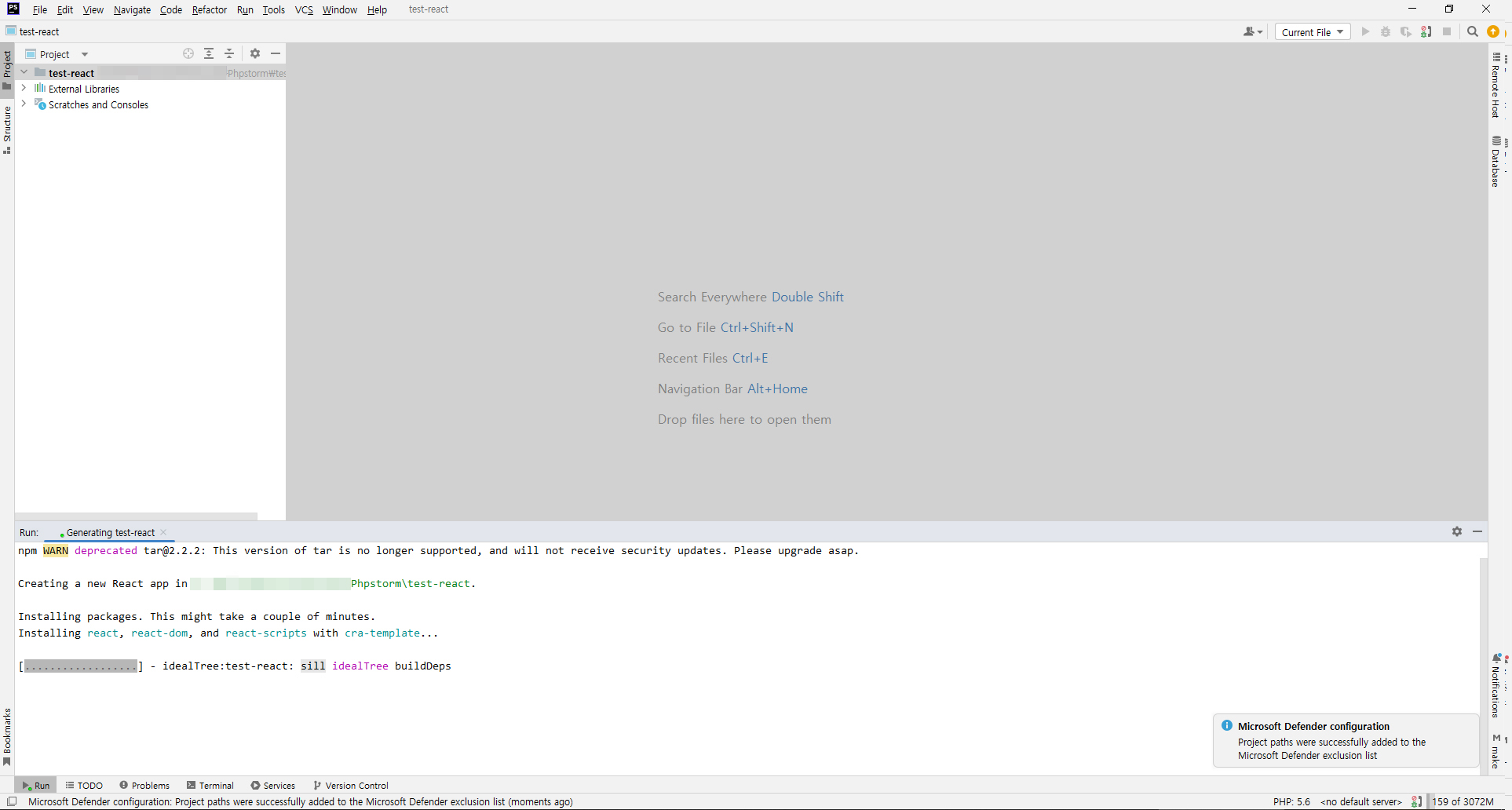Click the Run with Coverage shield icon
The image size is (1512, 810).
(1406, 32)
